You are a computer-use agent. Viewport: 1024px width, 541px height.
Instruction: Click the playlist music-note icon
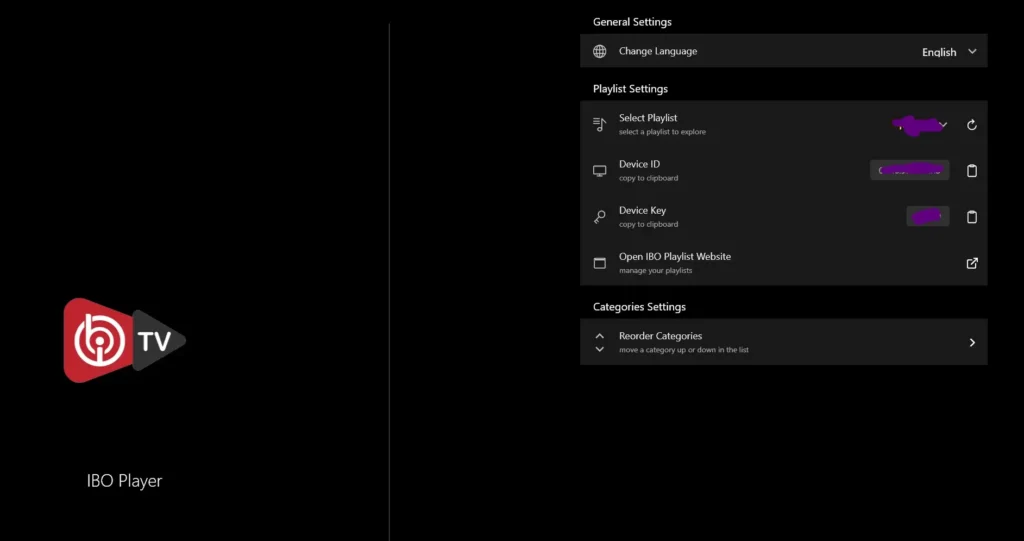600,124
